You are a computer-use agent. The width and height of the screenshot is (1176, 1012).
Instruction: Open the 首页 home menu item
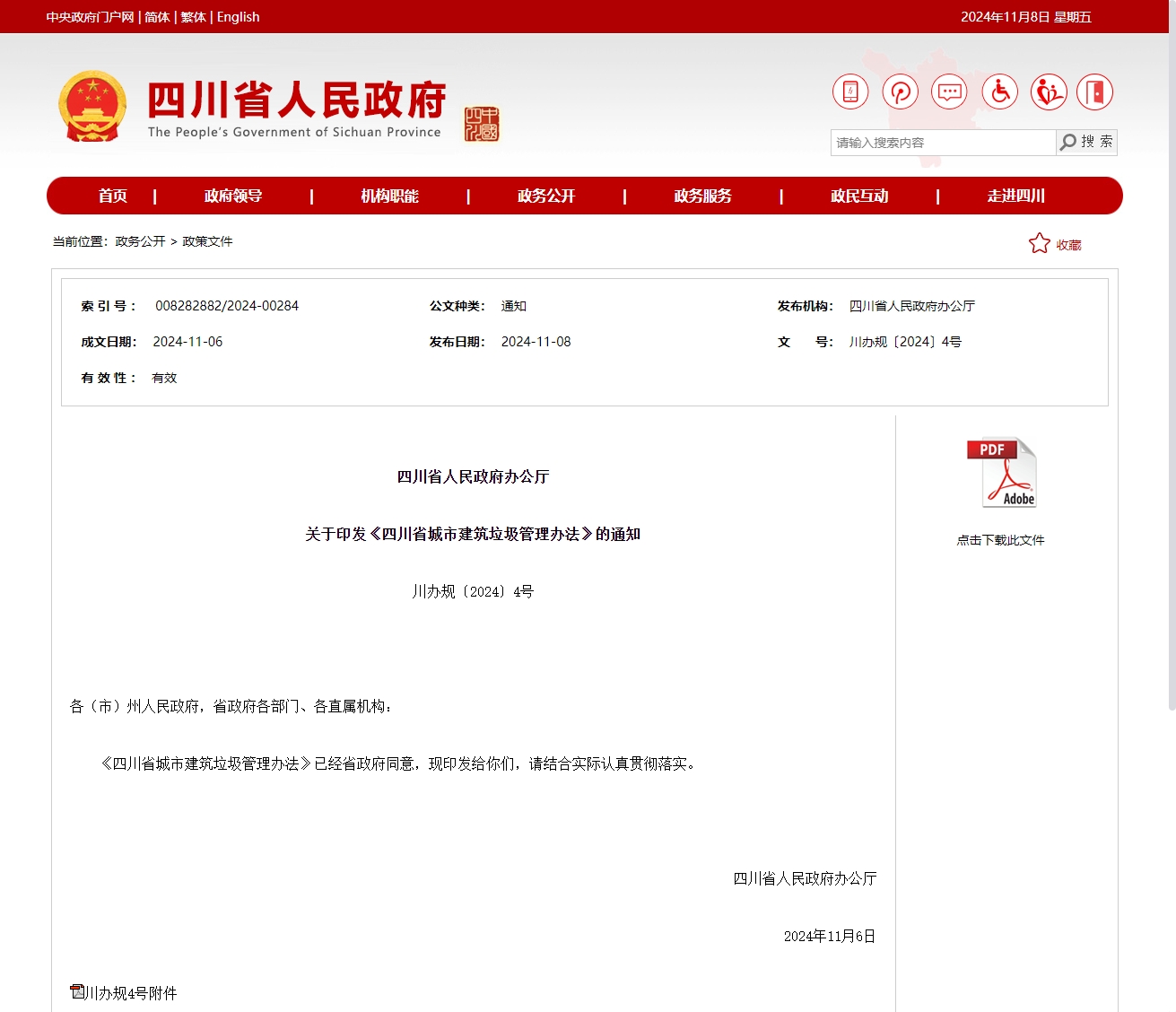[x=113, y=196]
